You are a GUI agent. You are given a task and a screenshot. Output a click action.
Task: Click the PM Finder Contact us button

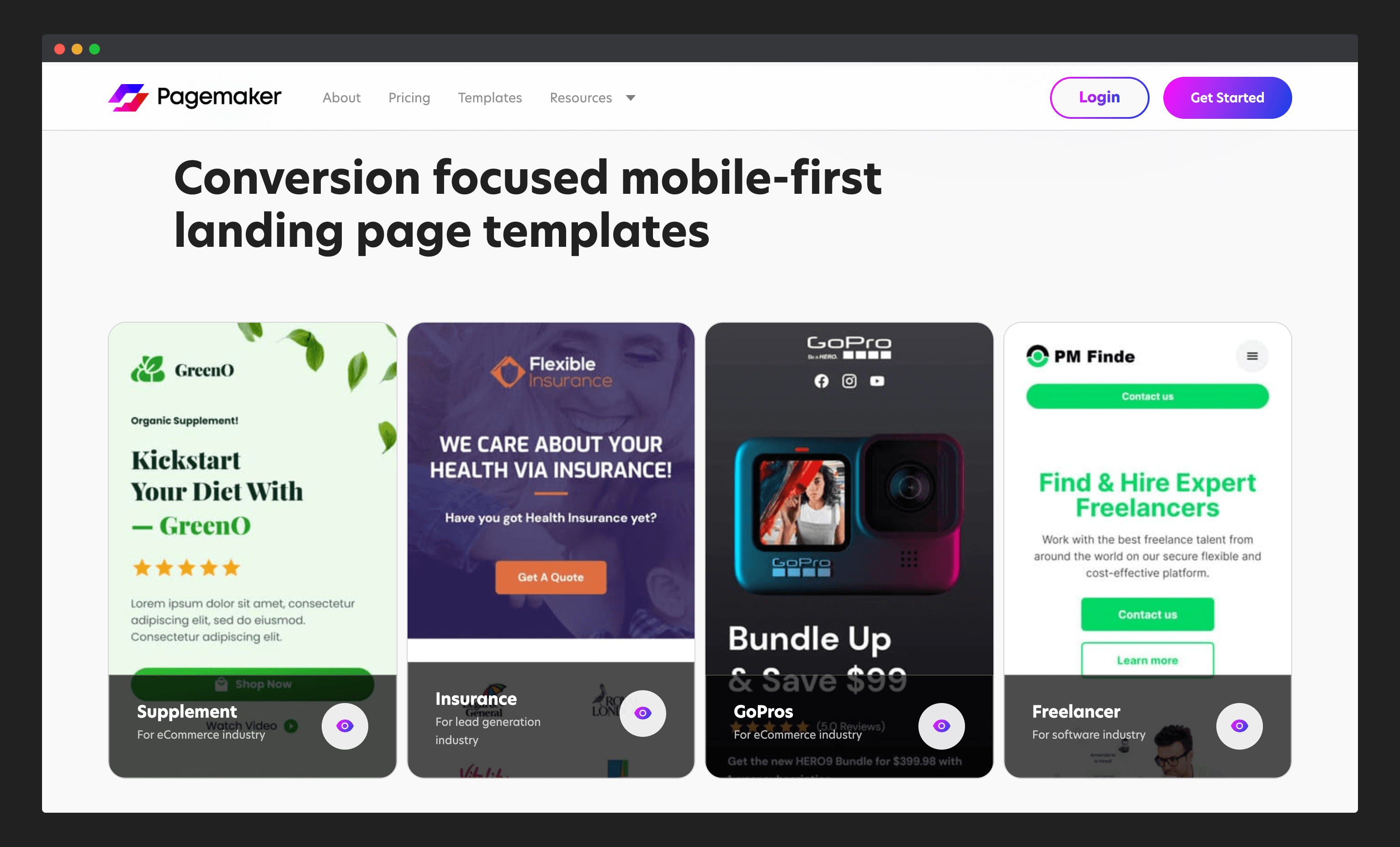(1147, 396)
